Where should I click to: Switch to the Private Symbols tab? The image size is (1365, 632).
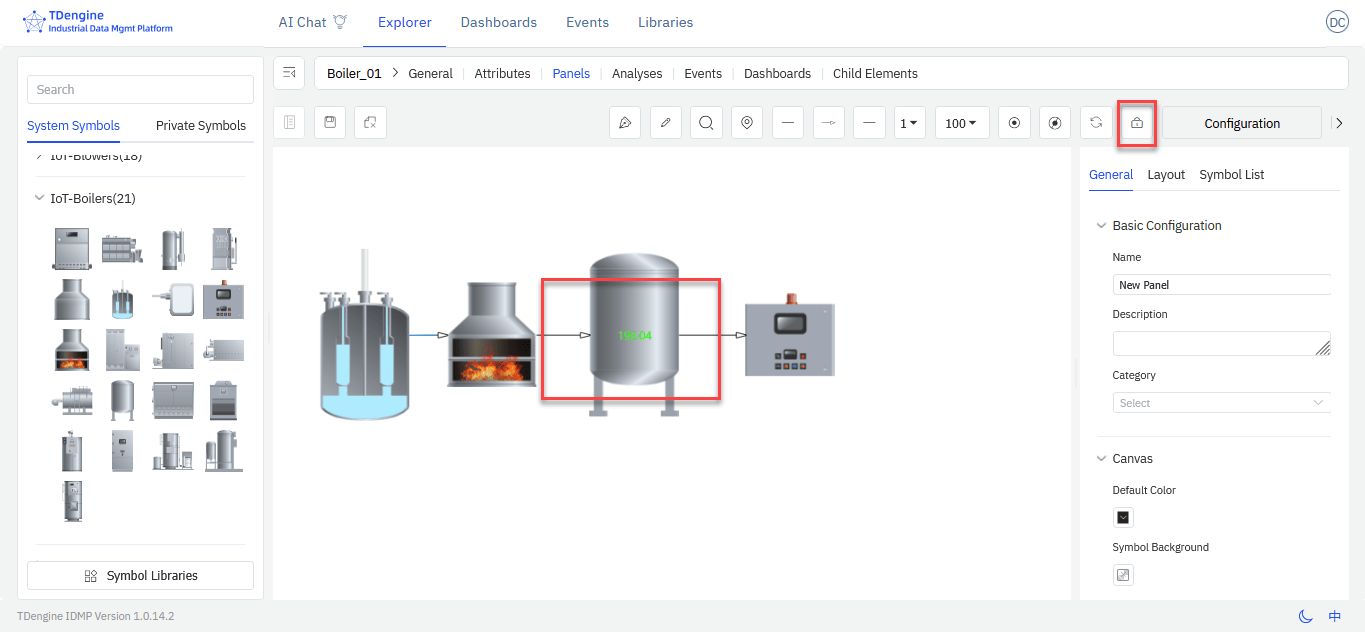[200, 126]
